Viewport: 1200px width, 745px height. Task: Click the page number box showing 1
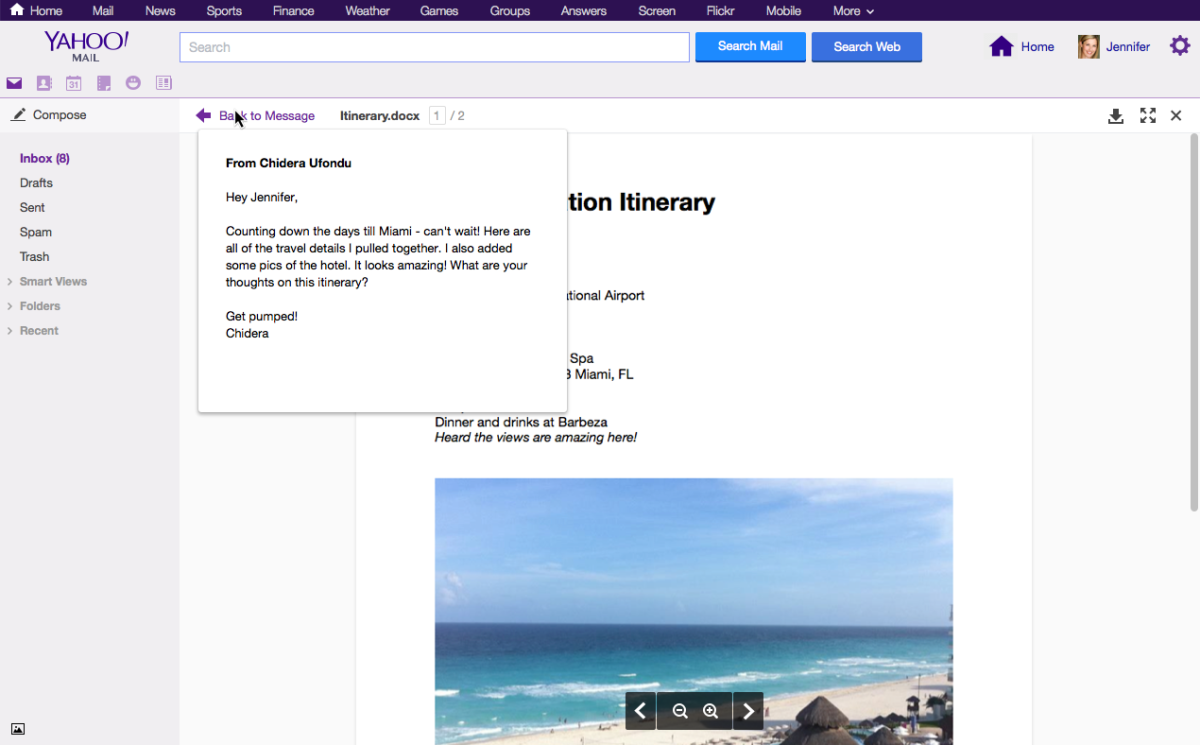click(437, 116)
